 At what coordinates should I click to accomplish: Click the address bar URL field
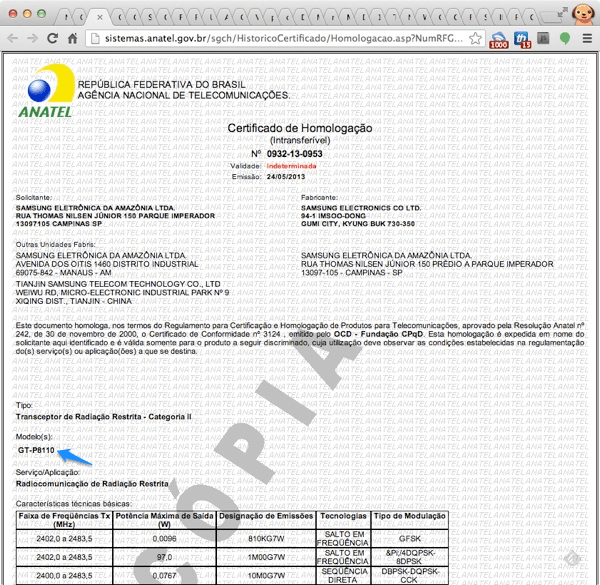click(283, 38)
